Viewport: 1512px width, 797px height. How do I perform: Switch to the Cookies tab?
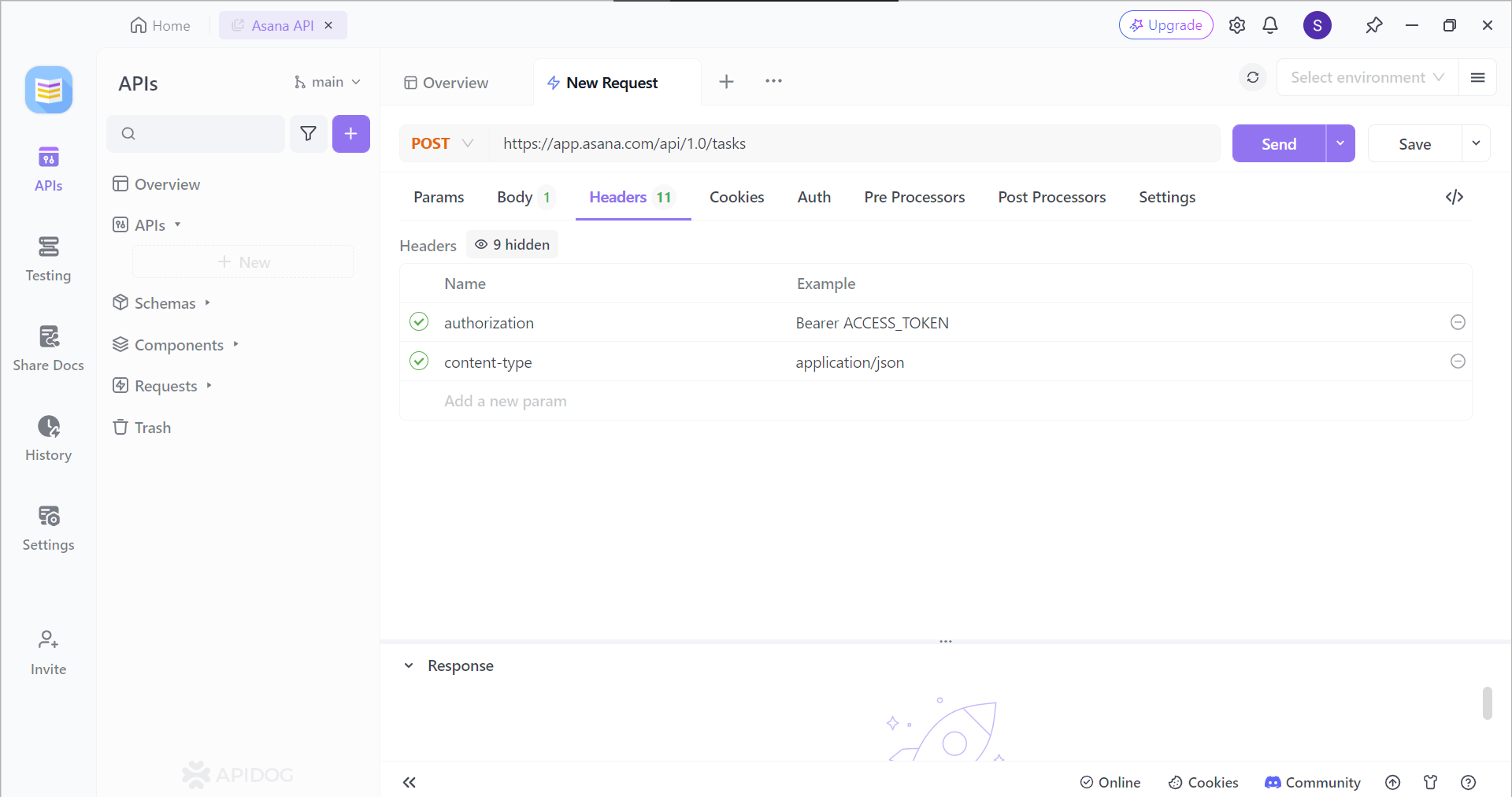click(x=736, y=197)
